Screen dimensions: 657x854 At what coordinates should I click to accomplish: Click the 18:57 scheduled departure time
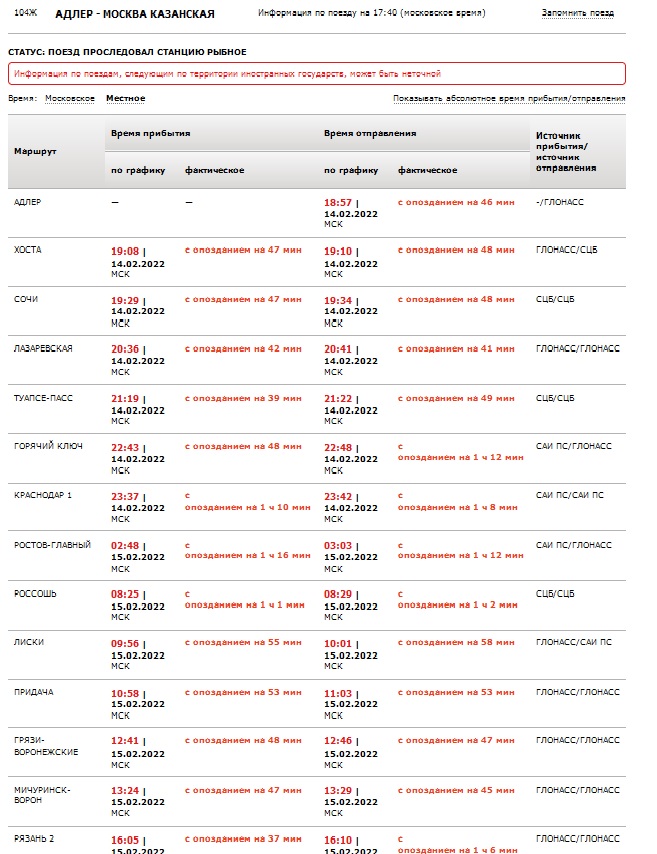(x=338, y=202)
